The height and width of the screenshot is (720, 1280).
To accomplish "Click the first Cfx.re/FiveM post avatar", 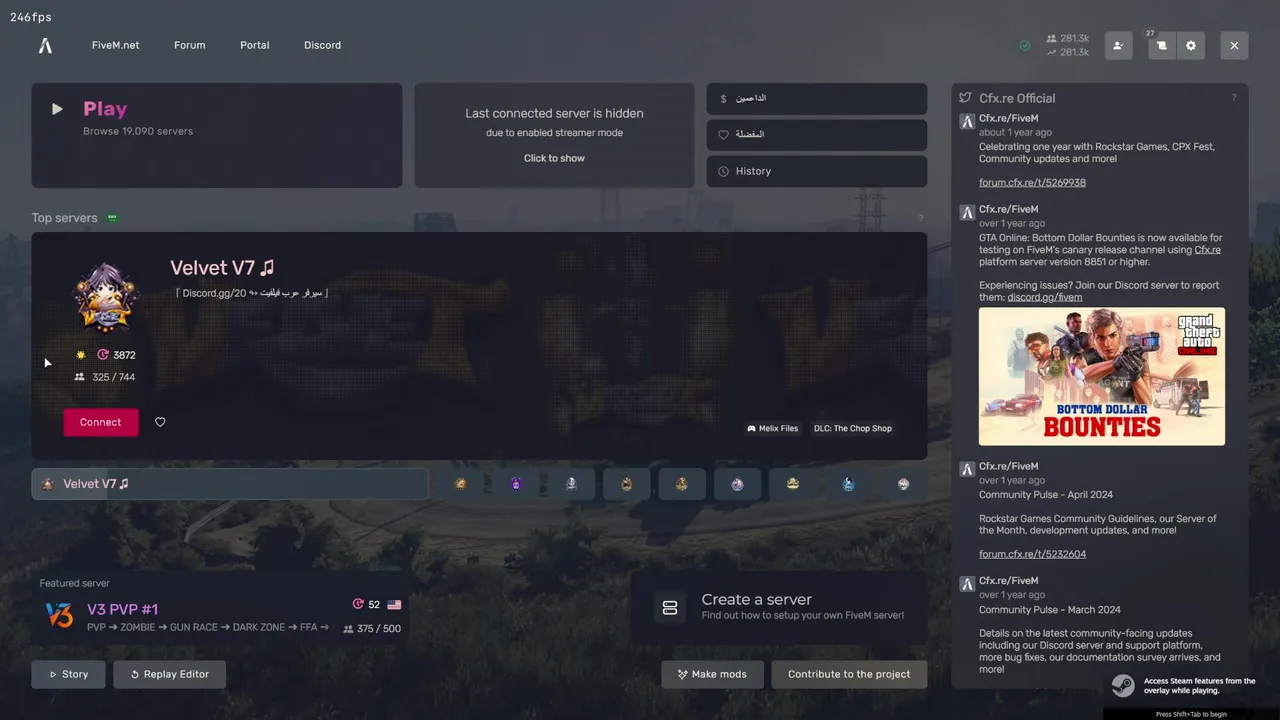I will tap(967, 121).
